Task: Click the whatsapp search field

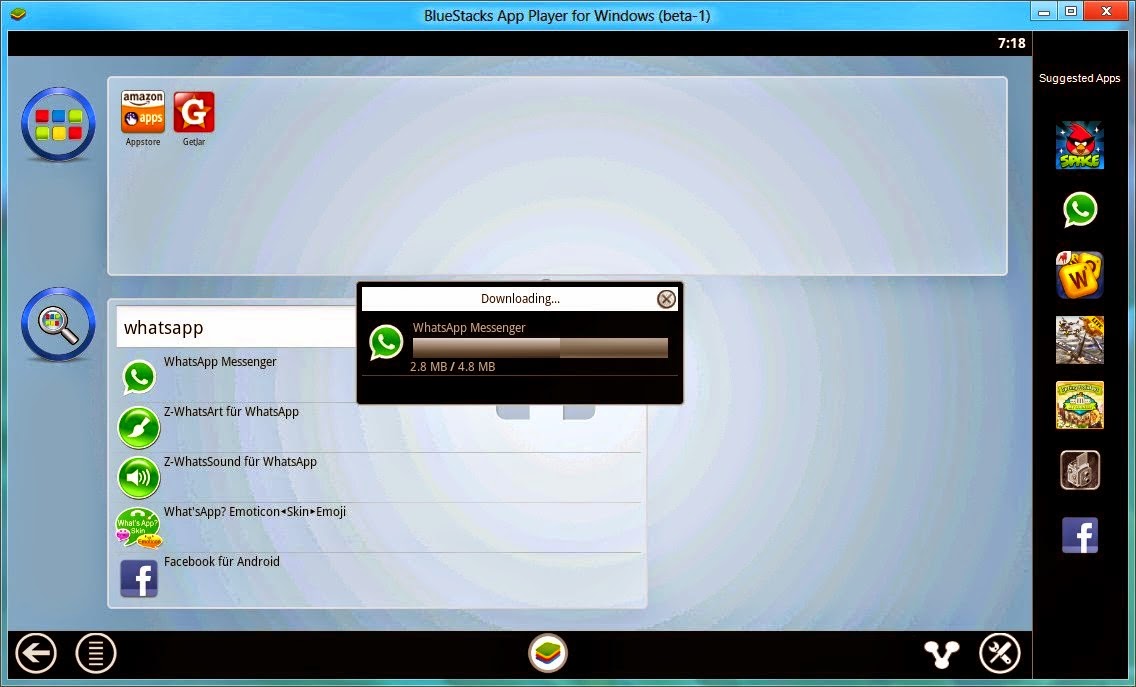Action: point(238,328)
